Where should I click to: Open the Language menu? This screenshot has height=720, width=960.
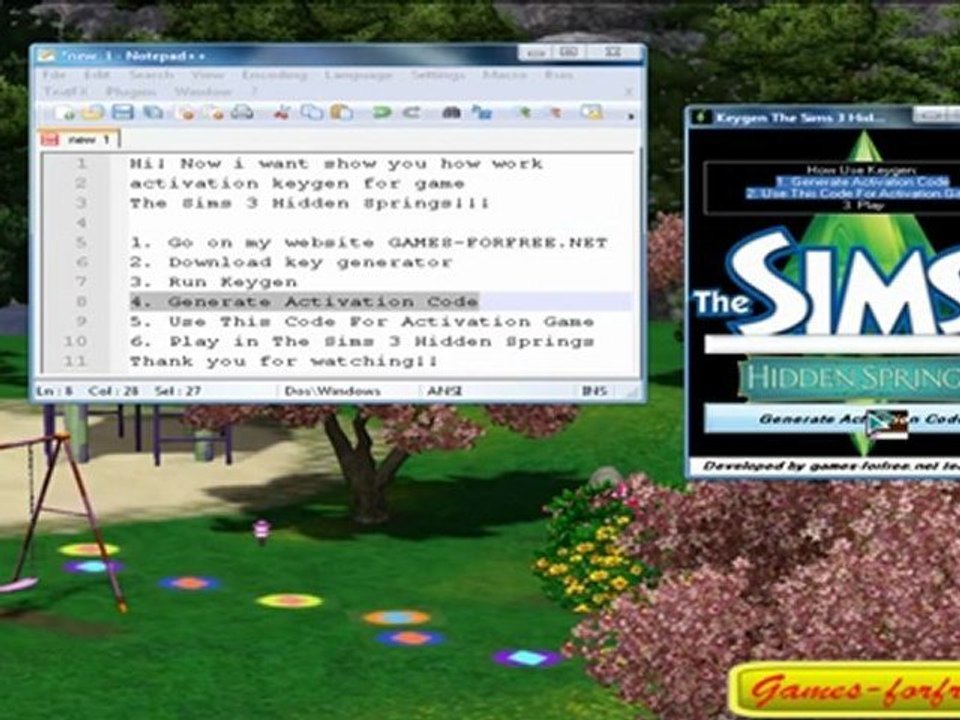358,75
